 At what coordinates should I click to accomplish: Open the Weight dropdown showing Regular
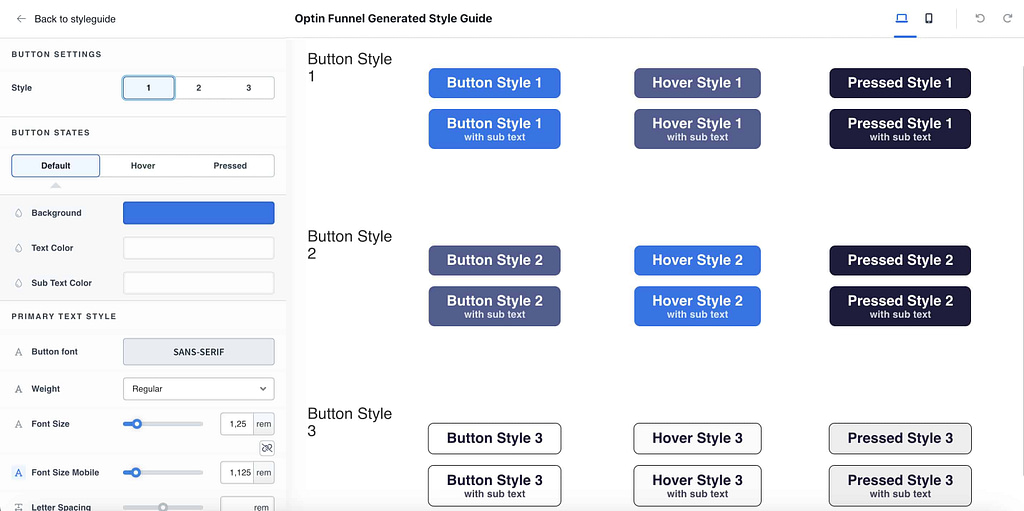tap(199, 389)
